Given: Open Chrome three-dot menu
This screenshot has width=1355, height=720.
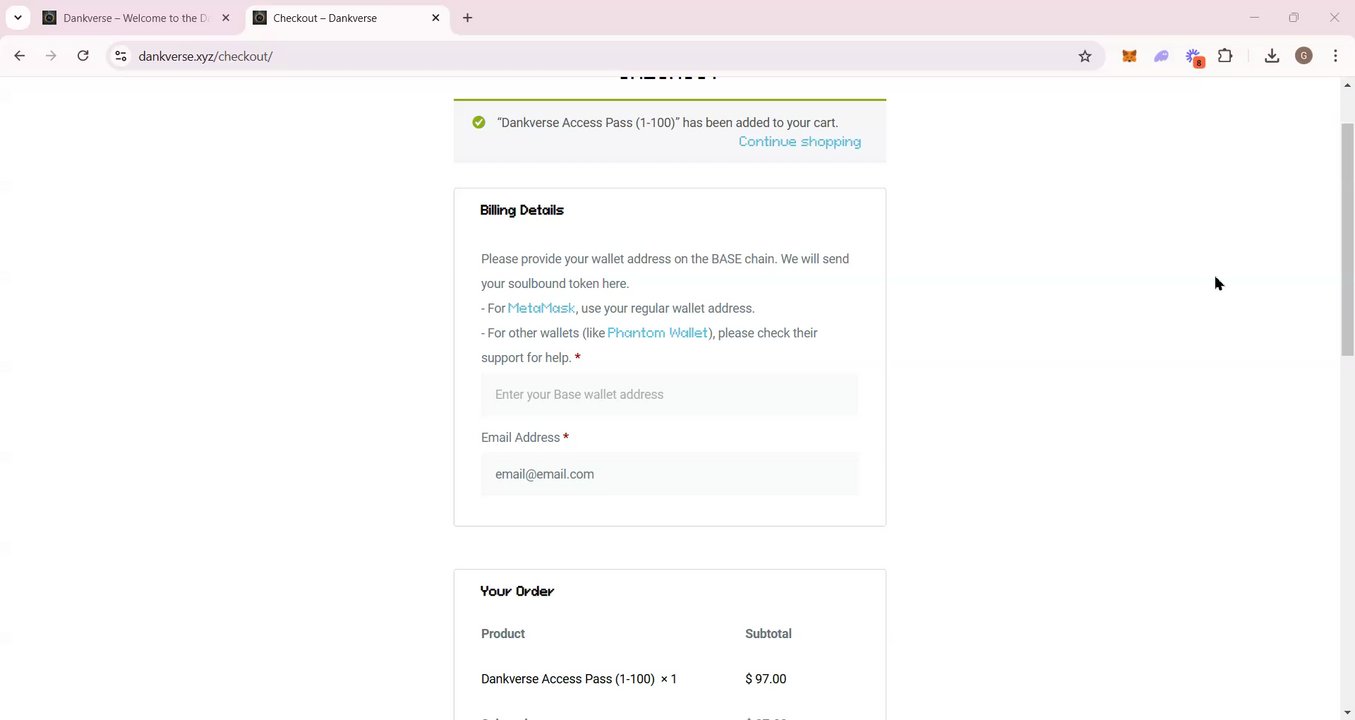Looking at the screenshot, I should [1335, 56].
